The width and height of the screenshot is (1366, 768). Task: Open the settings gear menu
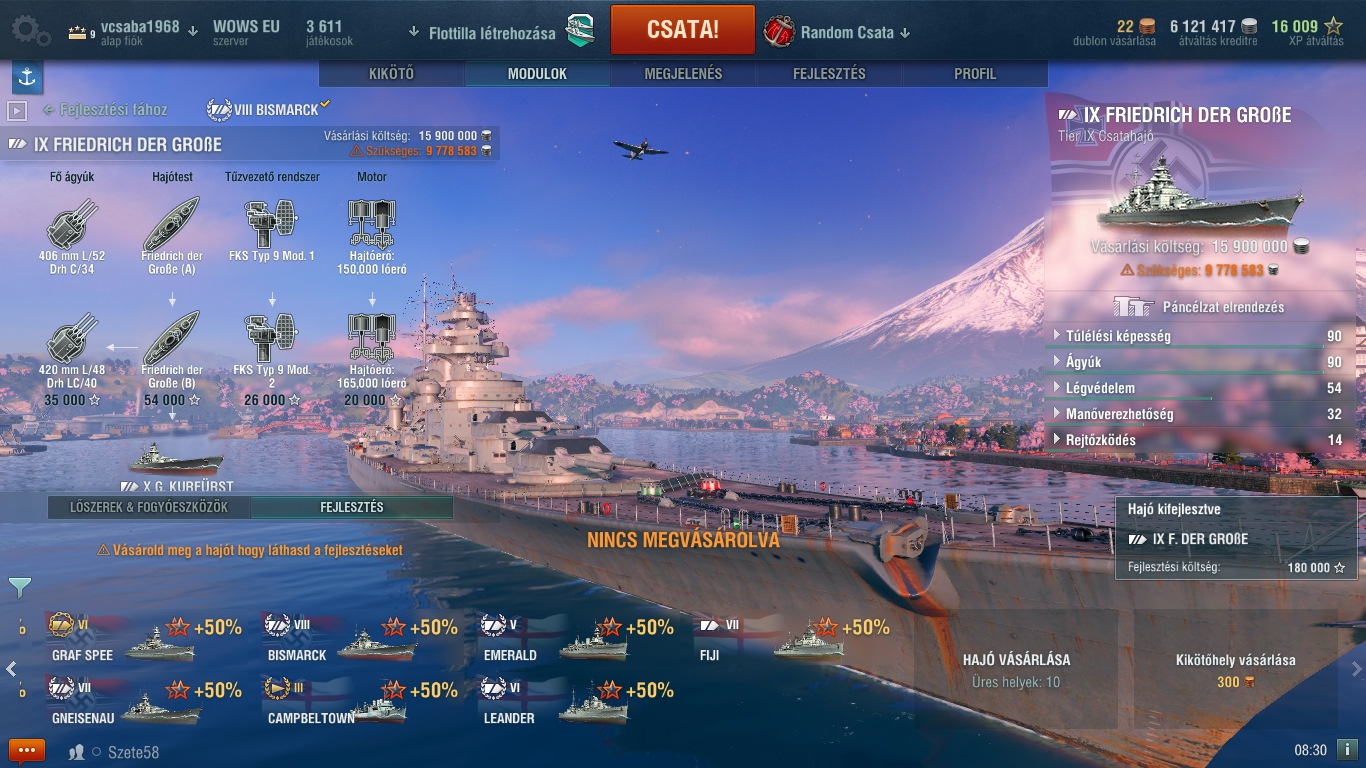coord(30,29)
